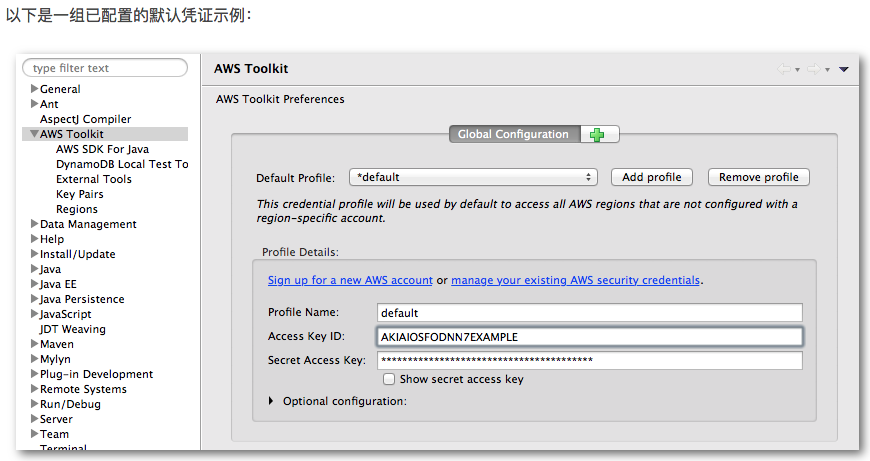
Task: Select Key Pairs in the tree
Action: (x=80, y=194)
